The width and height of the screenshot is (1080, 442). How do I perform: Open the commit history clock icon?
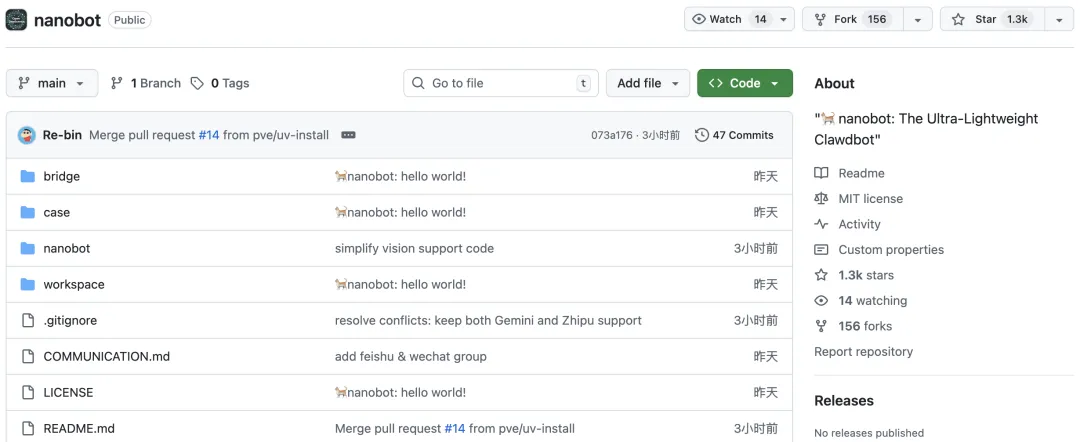702,135
